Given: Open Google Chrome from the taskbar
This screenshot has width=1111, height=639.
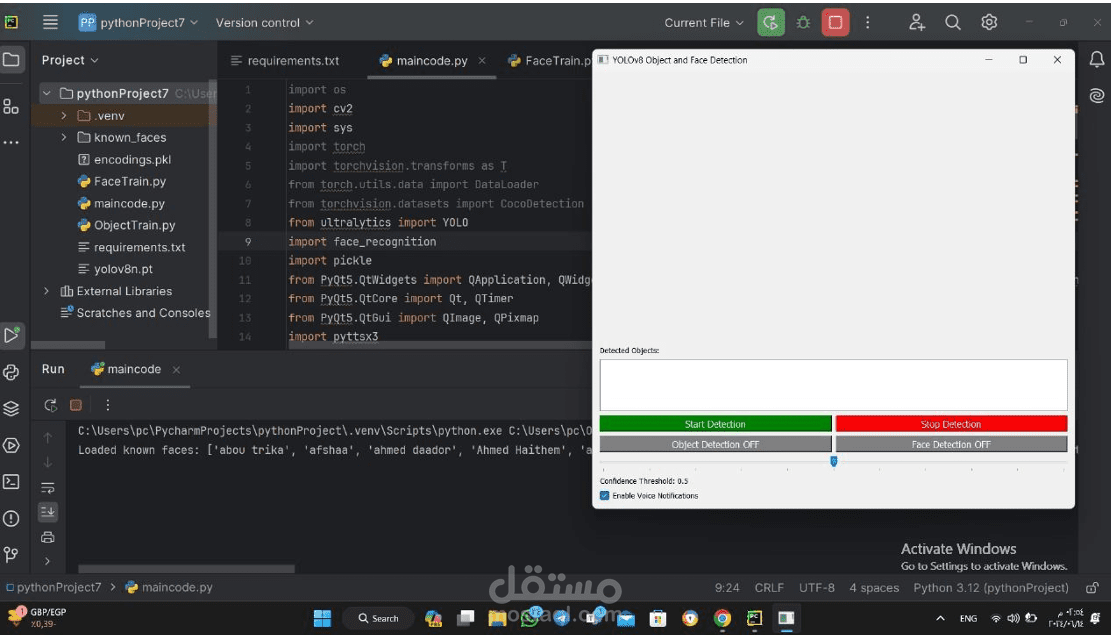Looking at the screenshot, I should coord(722,618).
